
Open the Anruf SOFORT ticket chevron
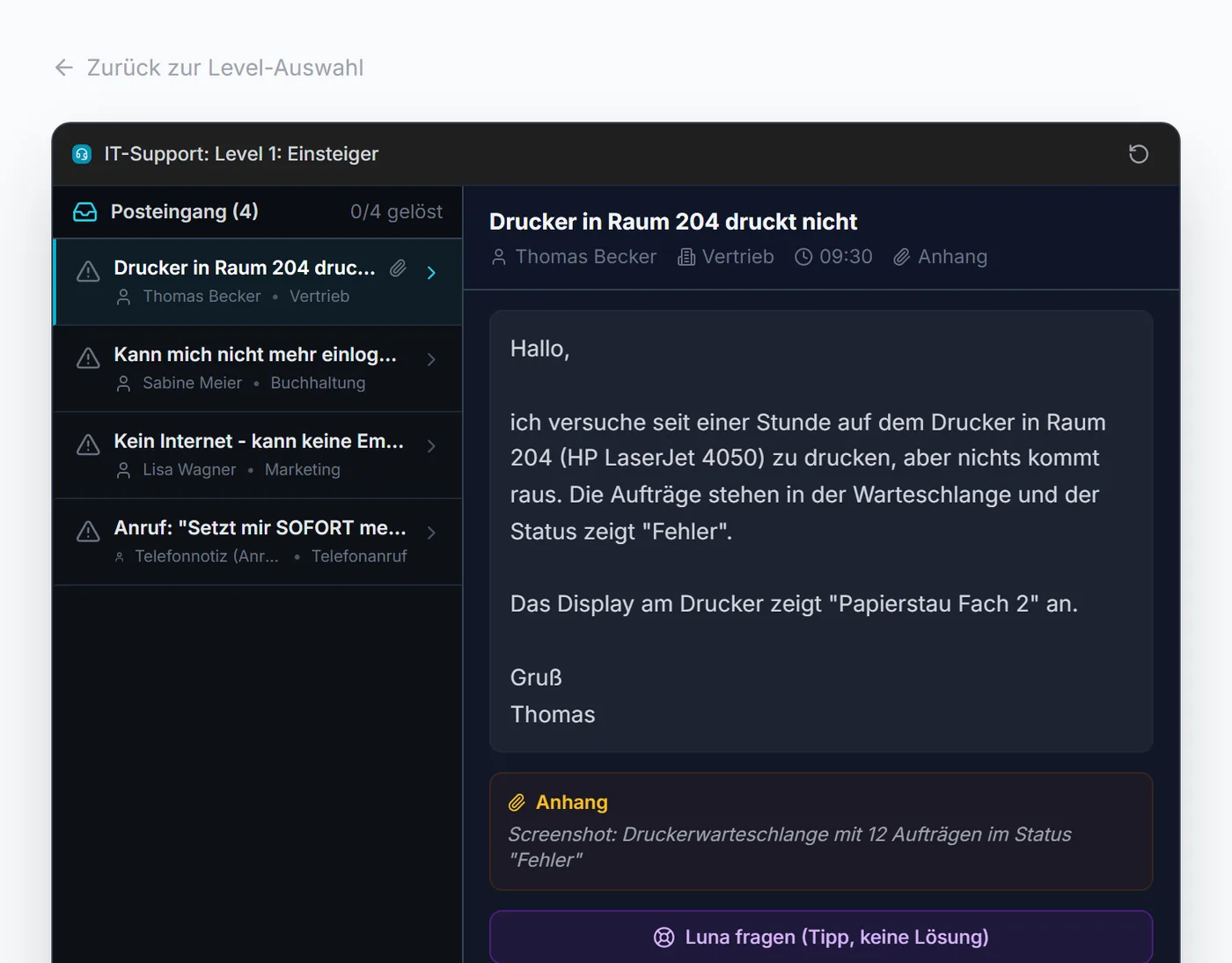[431, 533]
